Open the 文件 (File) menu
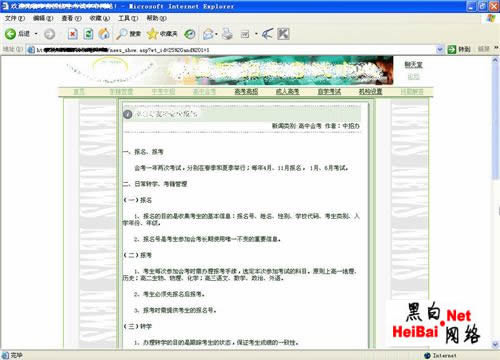 (x=15, y=18)
